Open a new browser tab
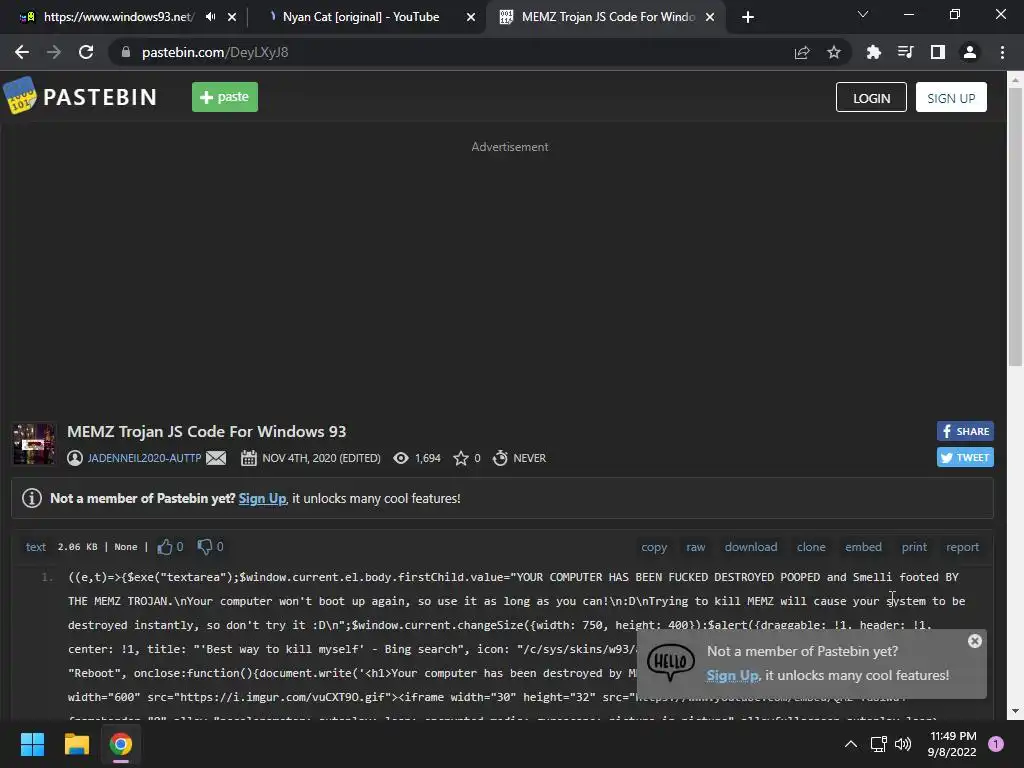 point(748,17)
